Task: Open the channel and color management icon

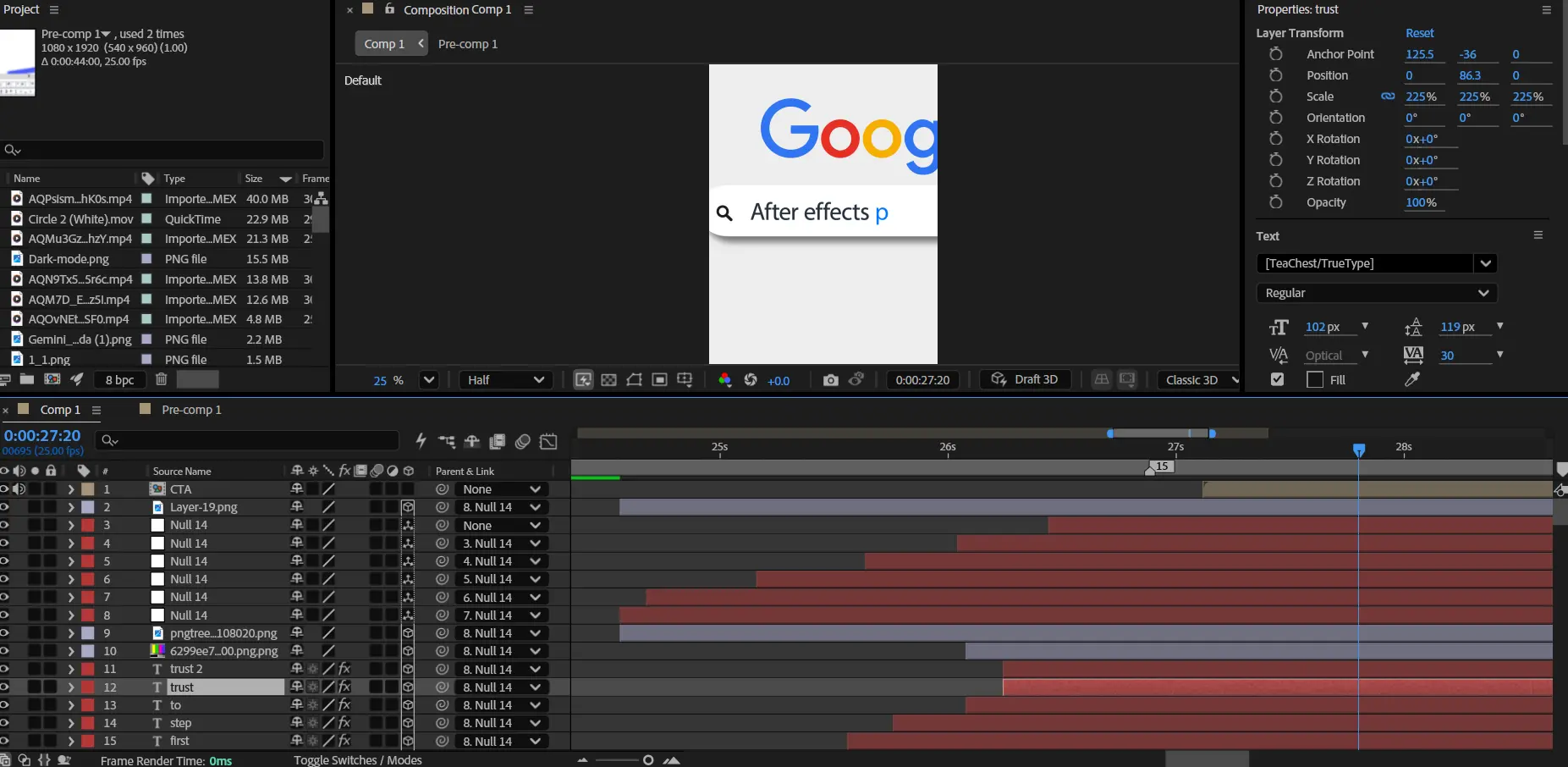Action: point(724,380)
